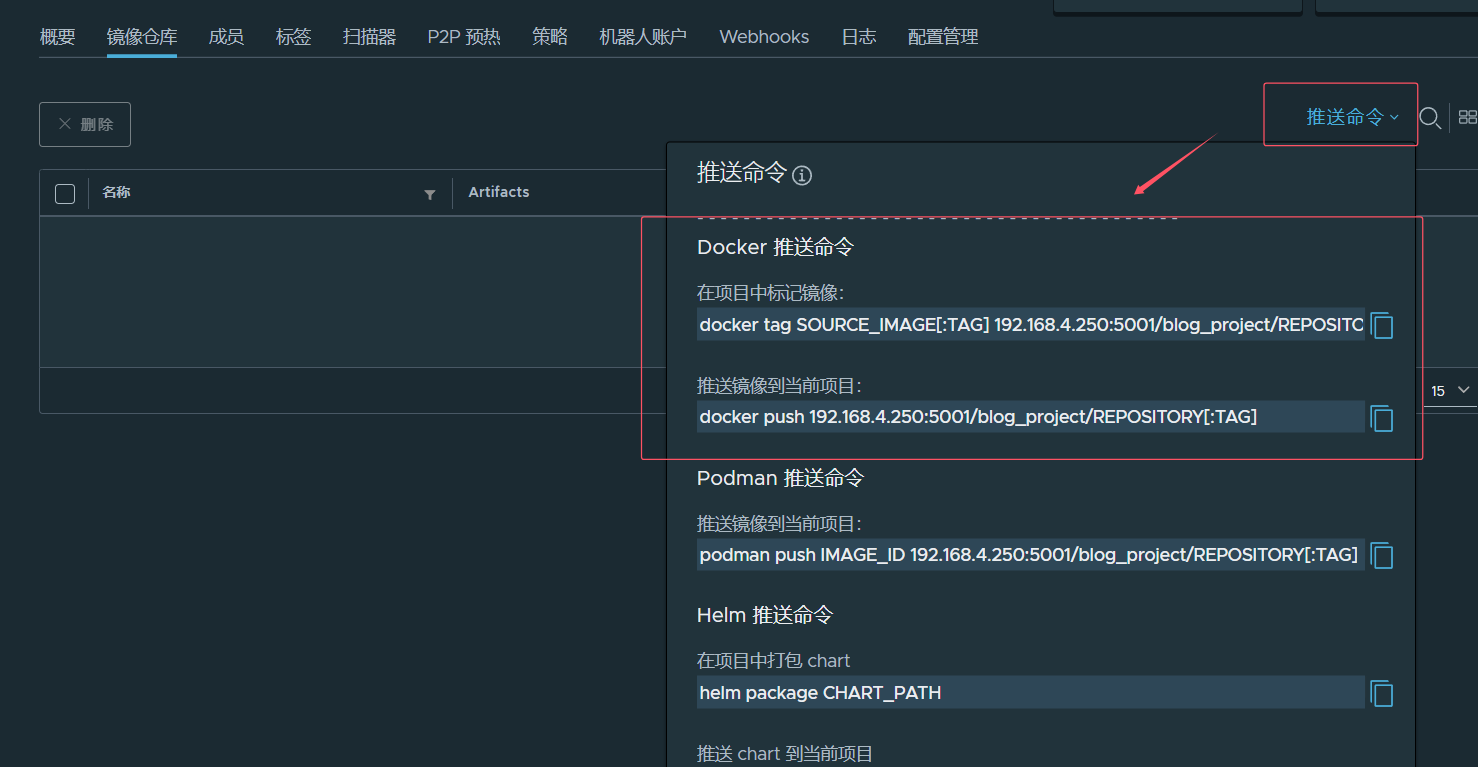Screen dimensions: 1478x767
Task: Collapse the 推送命令 dropdown
Action: 1352,117
